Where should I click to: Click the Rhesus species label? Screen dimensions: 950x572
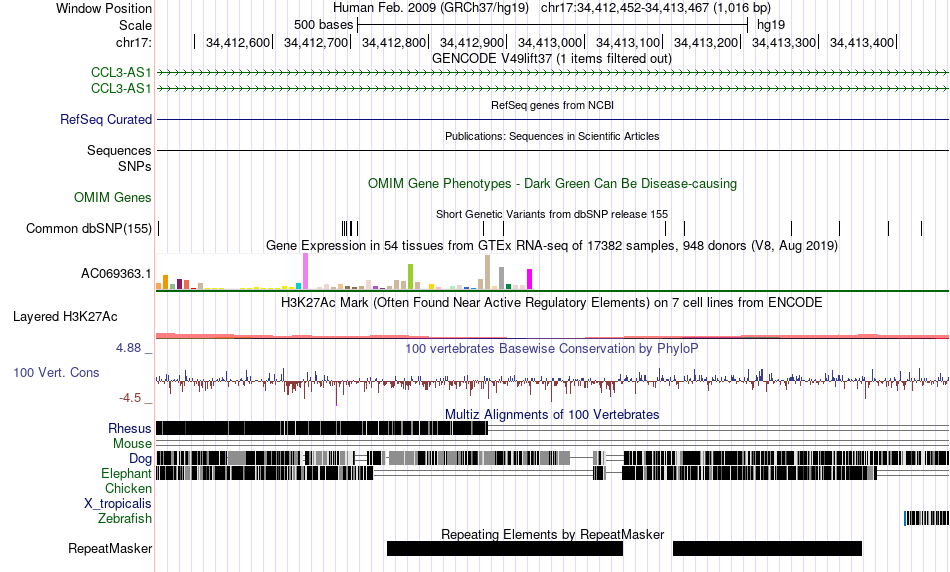(130, 428)
